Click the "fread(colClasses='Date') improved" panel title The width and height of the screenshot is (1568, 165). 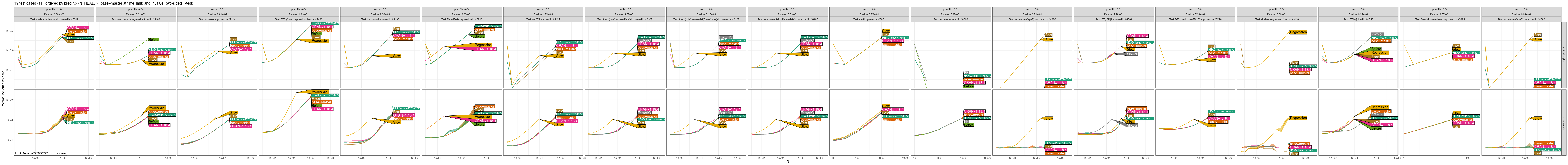(x=625, y=19)
